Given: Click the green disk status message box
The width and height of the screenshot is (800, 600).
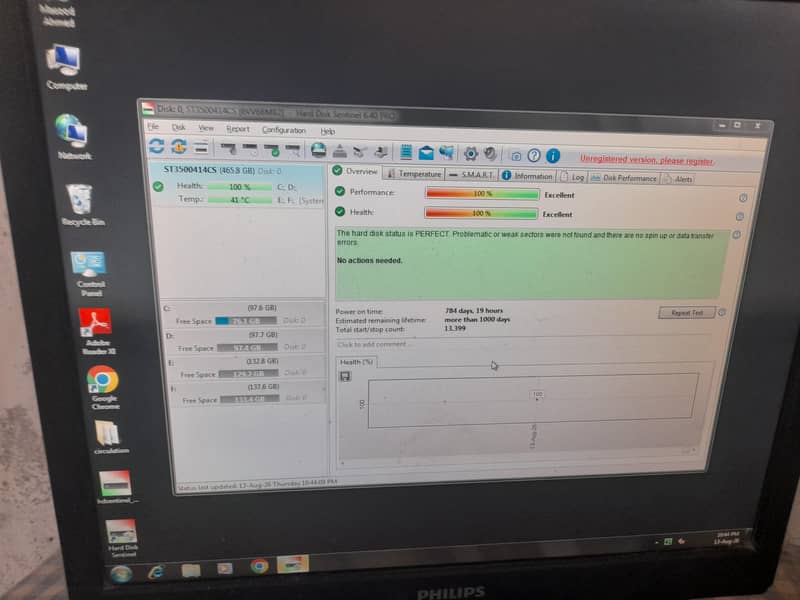Looking at the screenshot, I should click(531, 264).
